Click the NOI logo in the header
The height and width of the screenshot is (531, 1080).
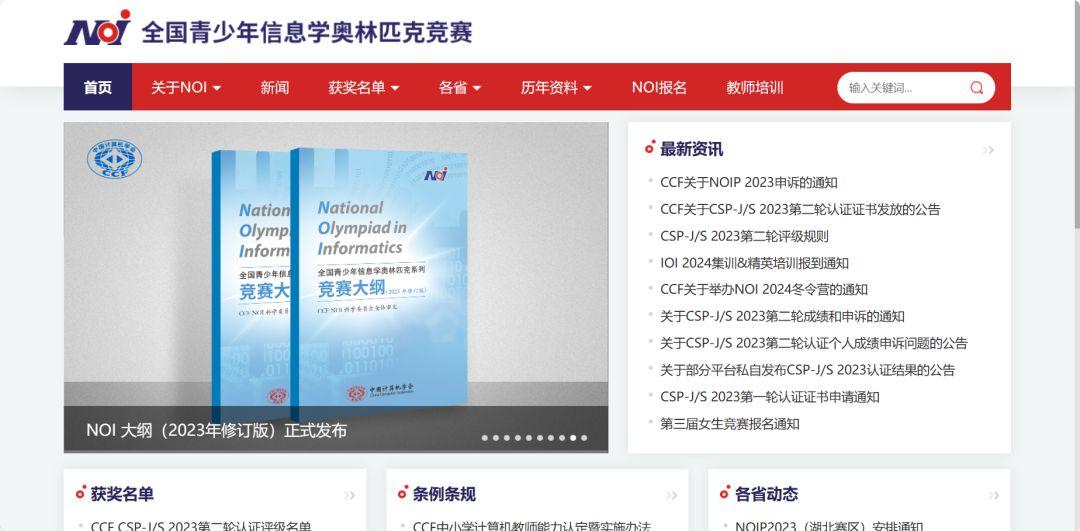[97, 28]
